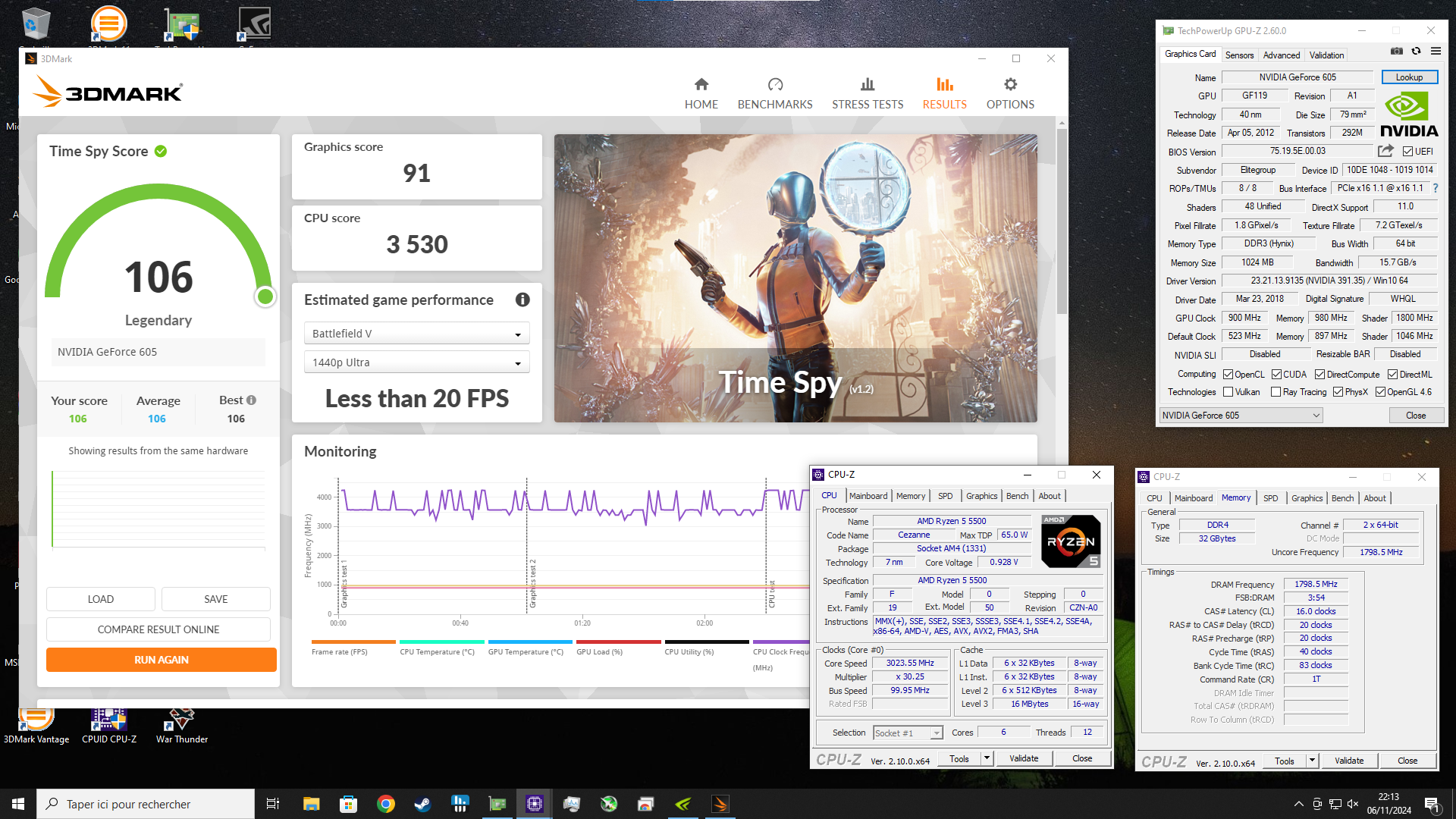Viewport: 1456px width, 819px height.
Task: Toggle PhysX checkbox in GPU-Z
Action: click(x=1338, y=392)
